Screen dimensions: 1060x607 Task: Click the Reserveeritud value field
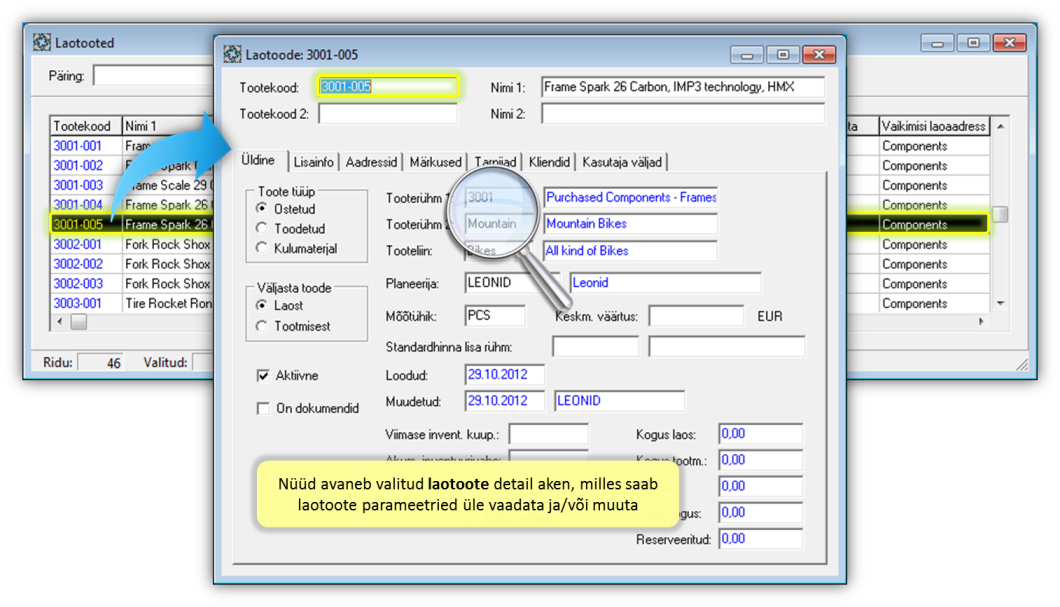click(x=761, y=539)
